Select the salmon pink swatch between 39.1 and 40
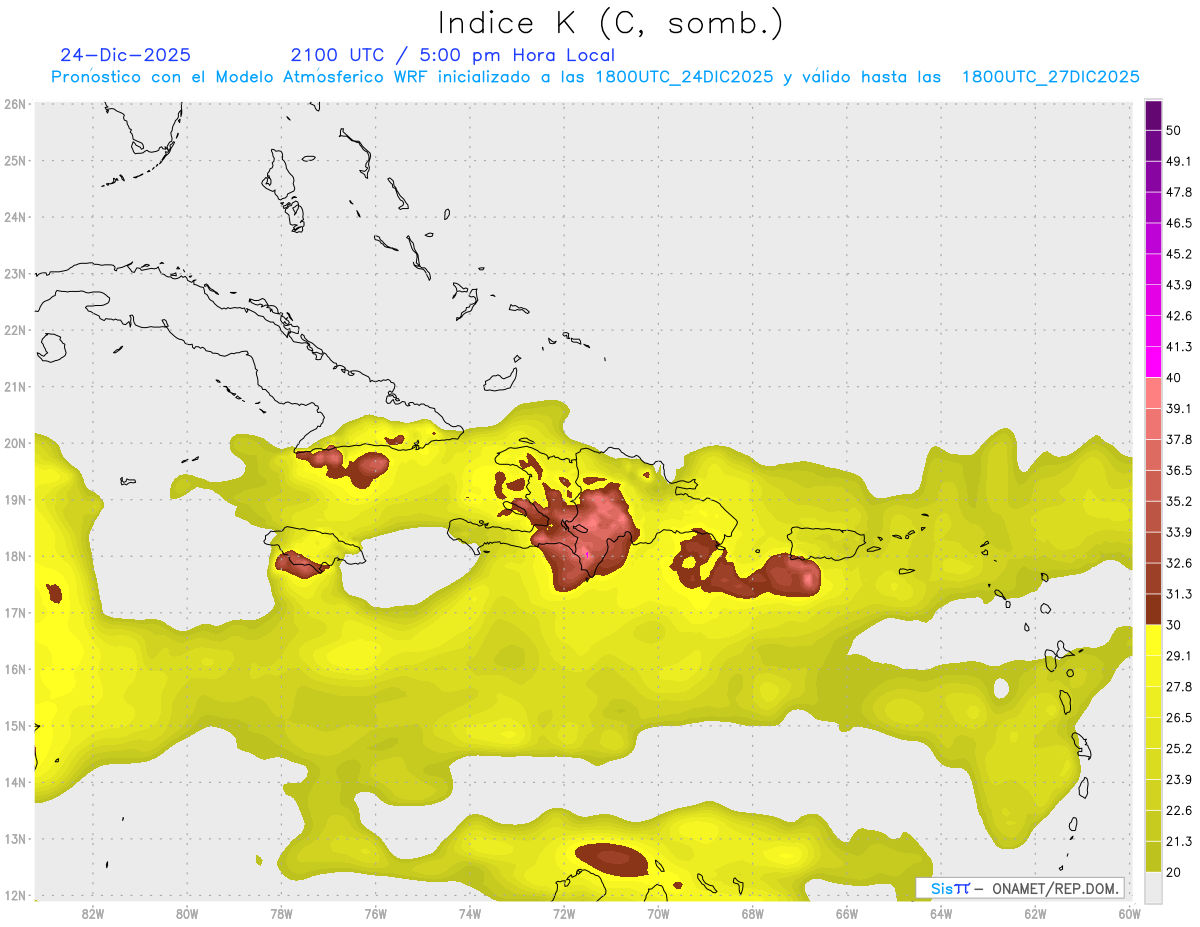This screenshot has height=927, width=1200. coord(1153,393)
